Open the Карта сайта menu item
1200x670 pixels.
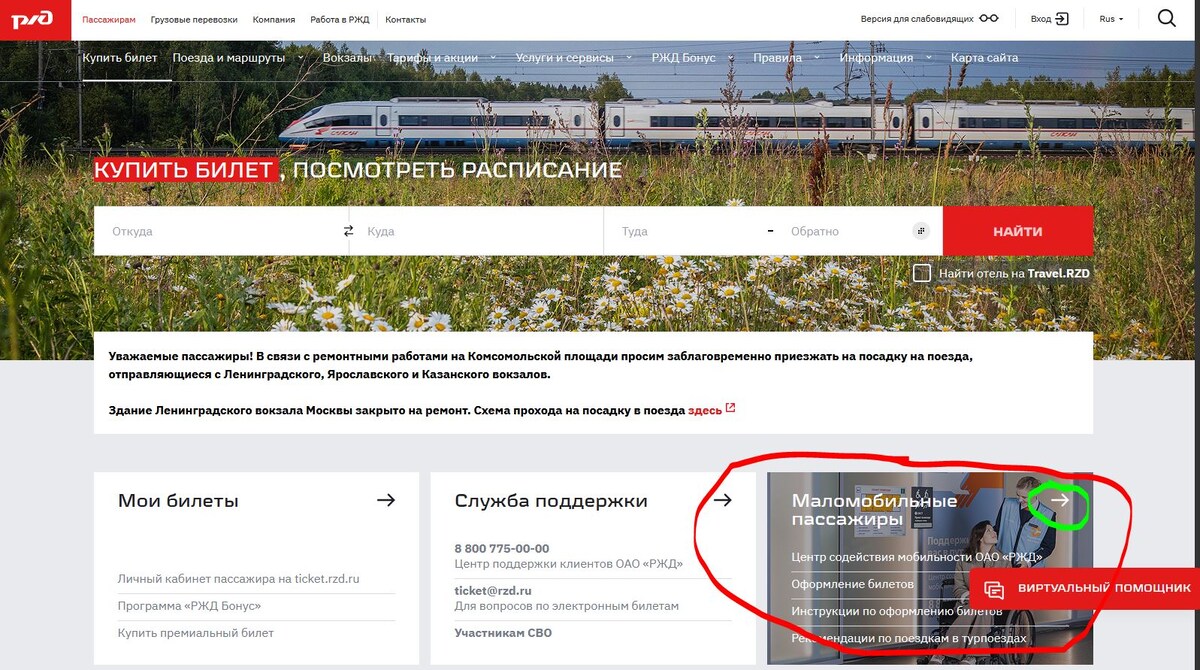coord(985,58)
